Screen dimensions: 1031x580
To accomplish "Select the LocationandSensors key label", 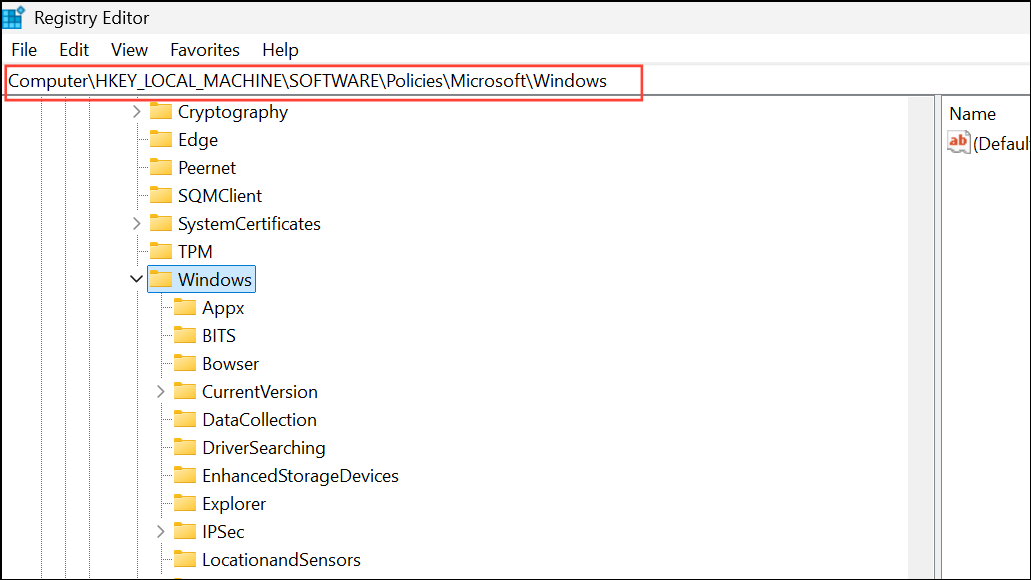I will tap(281, 560).
